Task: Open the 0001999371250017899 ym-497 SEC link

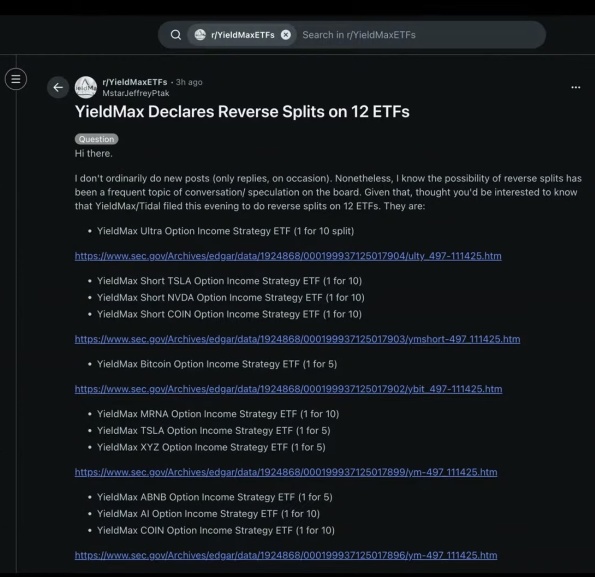Action: [286, 472]
